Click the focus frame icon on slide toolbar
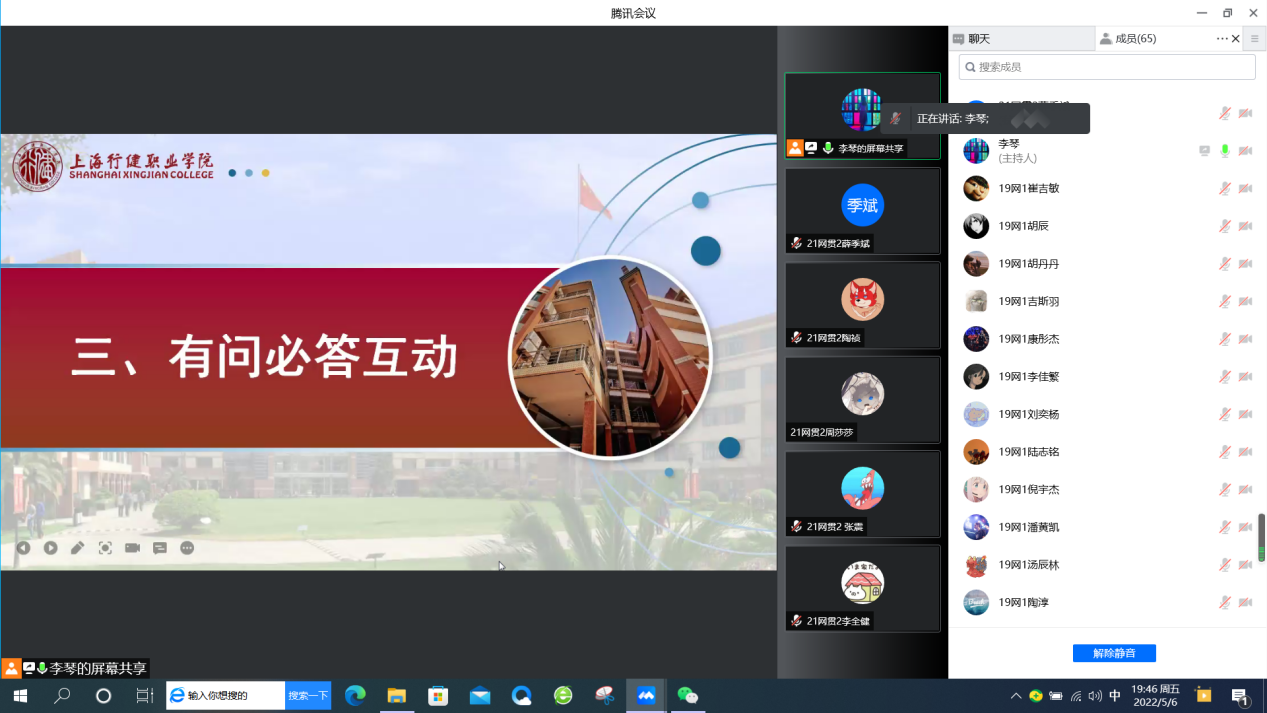The height and width of the screenshot is (713, 1267). pyautogui.click(x=105, y=548)
